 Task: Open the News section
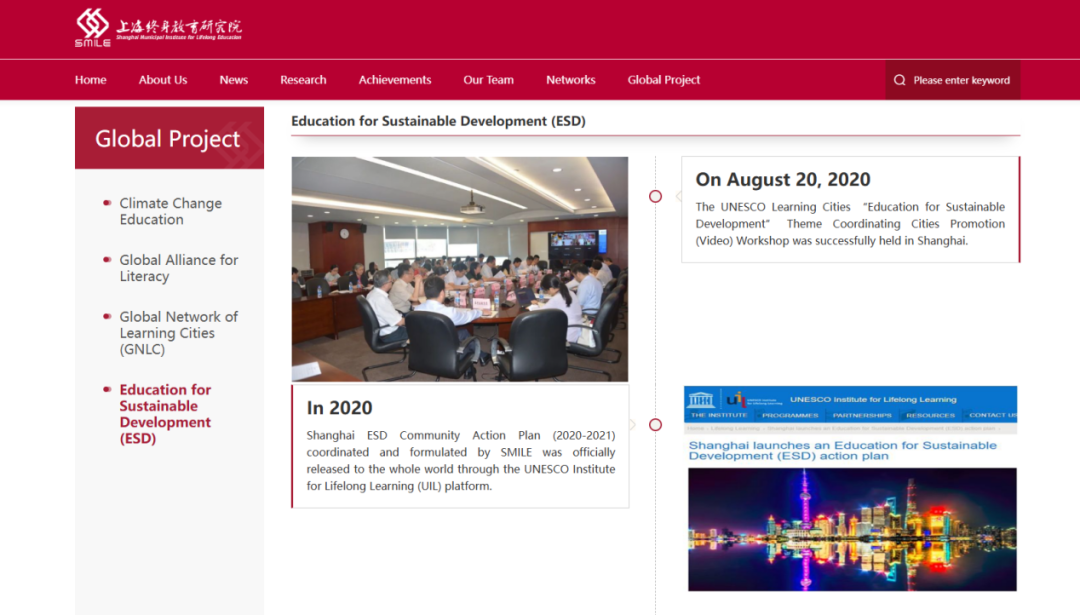[233, 80]
